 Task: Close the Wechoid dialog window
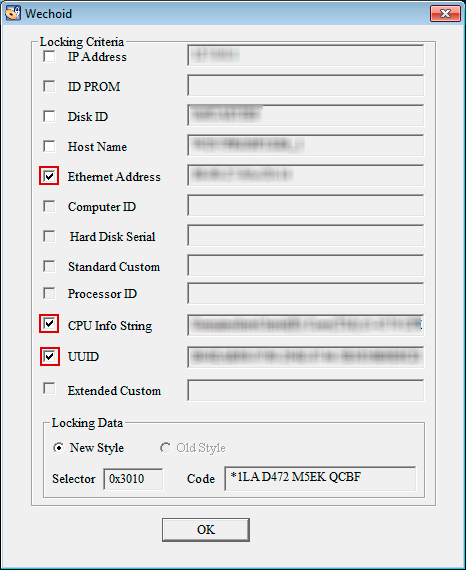(445, 13)
